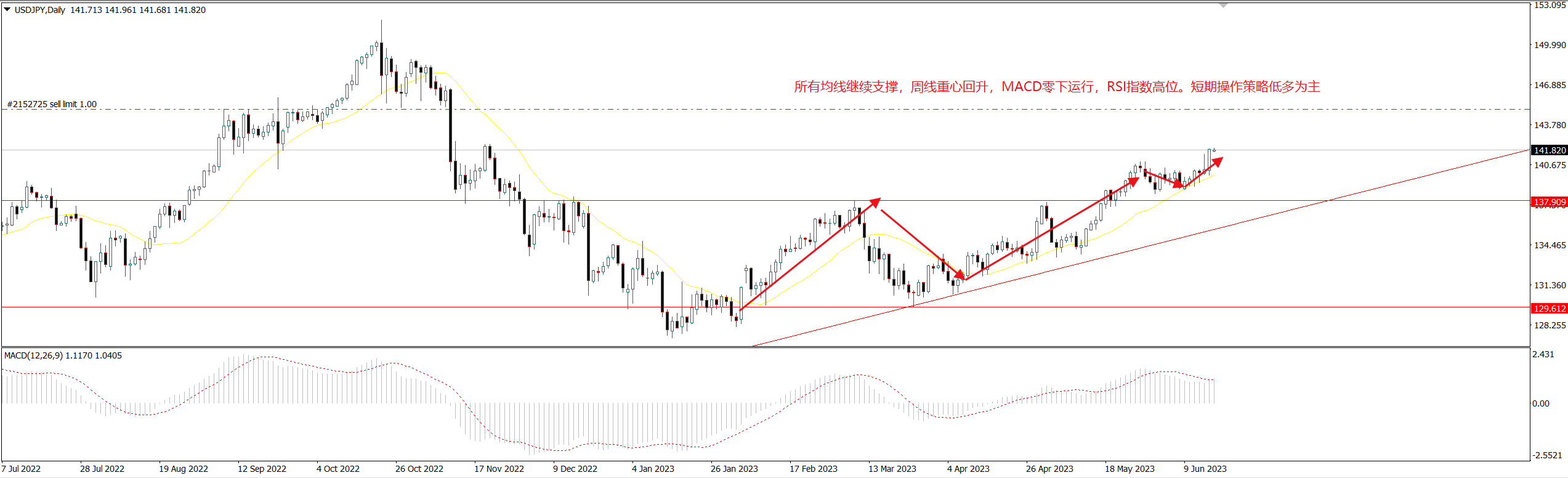Image resolution: width=1568 pixels, height=478 pixels.
Task: Click the USDJPY,Daily chart title text
Action: pyautogui.click(x=40, y=10)
